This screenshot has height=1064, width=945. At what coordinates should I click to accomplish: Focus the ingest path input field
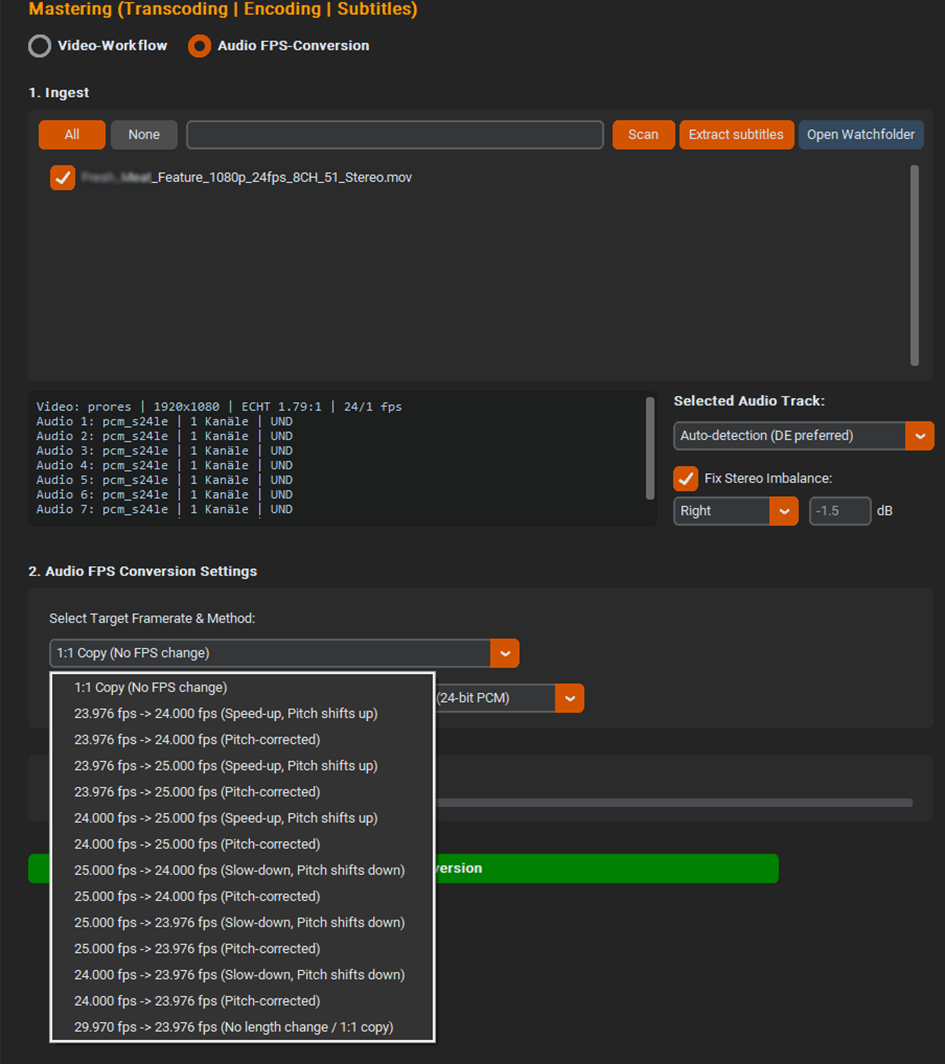(395, 134)
